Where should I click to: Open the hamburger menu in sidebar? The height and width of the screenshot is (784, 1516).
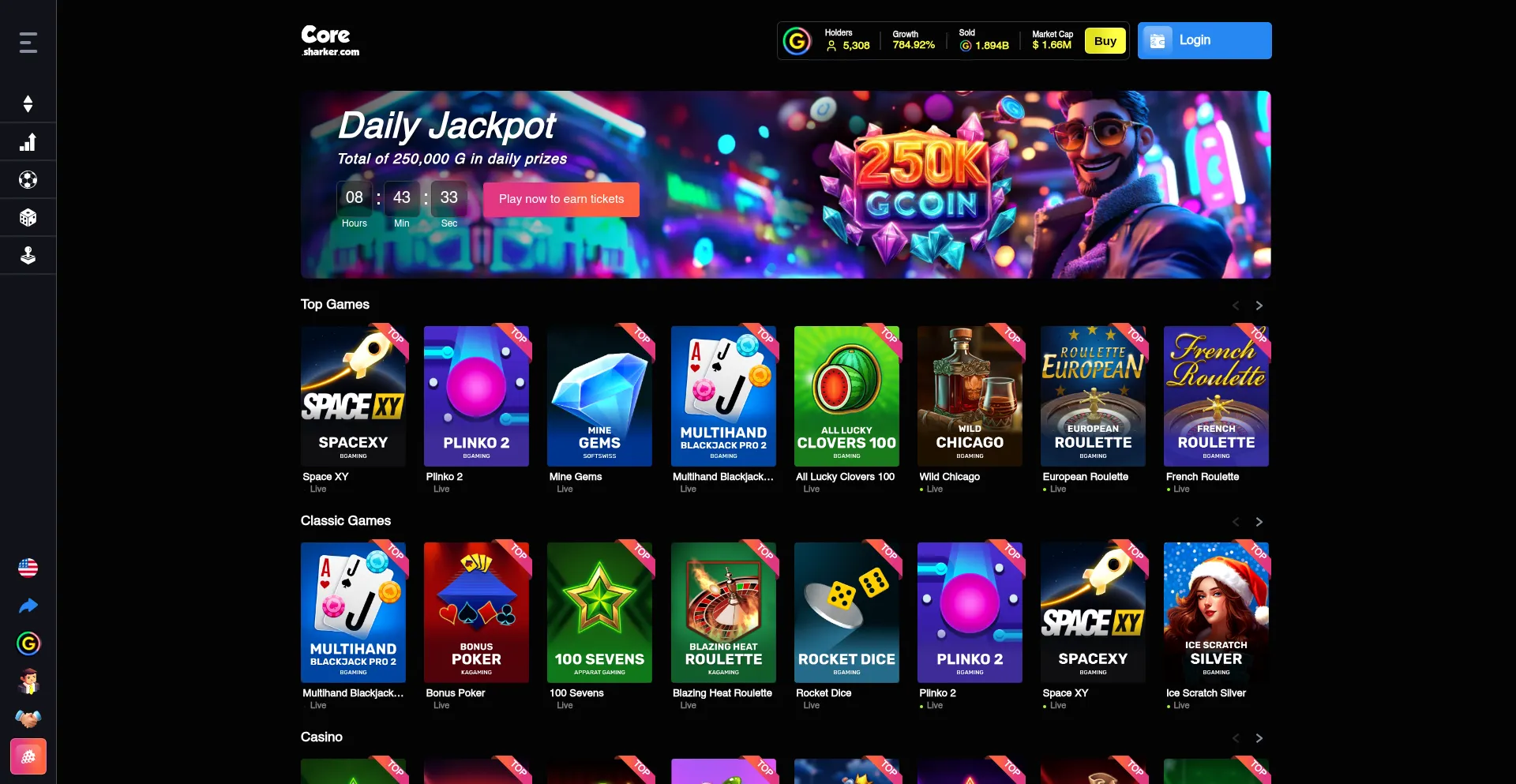28,43
